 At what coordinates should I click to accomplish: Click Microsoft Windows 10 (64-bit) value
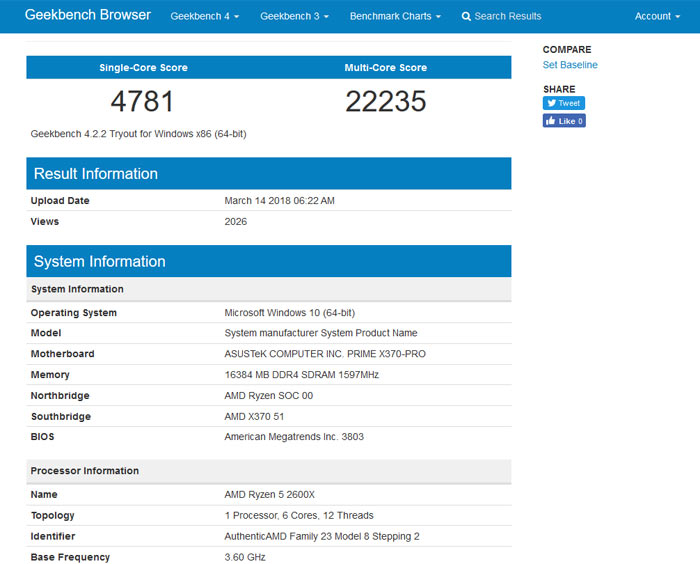[290, 313]
